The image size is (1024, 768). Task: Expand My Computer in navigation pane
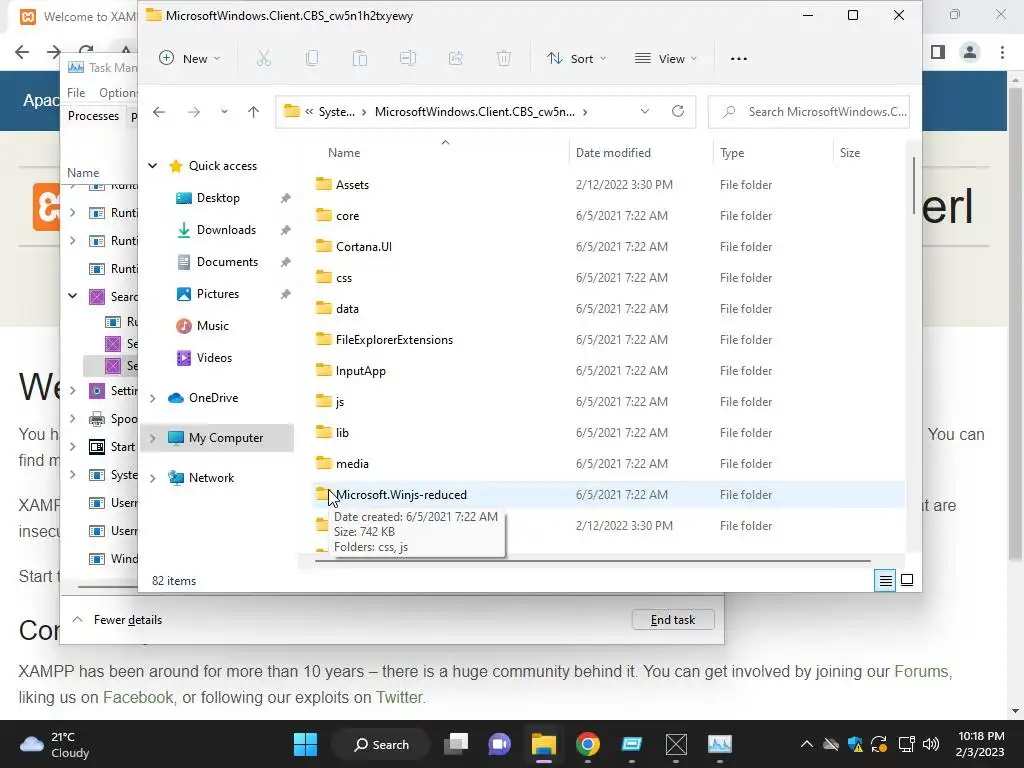153,438
